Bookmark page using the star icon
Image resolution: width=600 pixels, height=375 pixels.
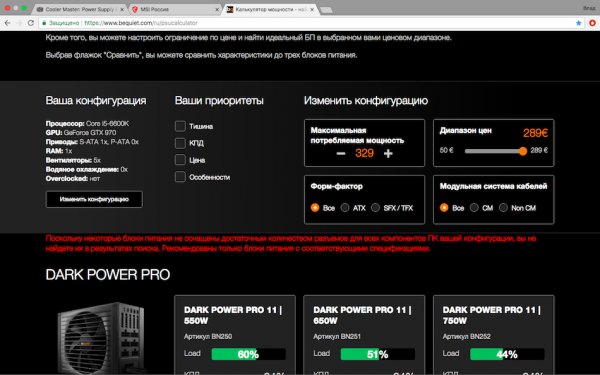tap(579, 23)
